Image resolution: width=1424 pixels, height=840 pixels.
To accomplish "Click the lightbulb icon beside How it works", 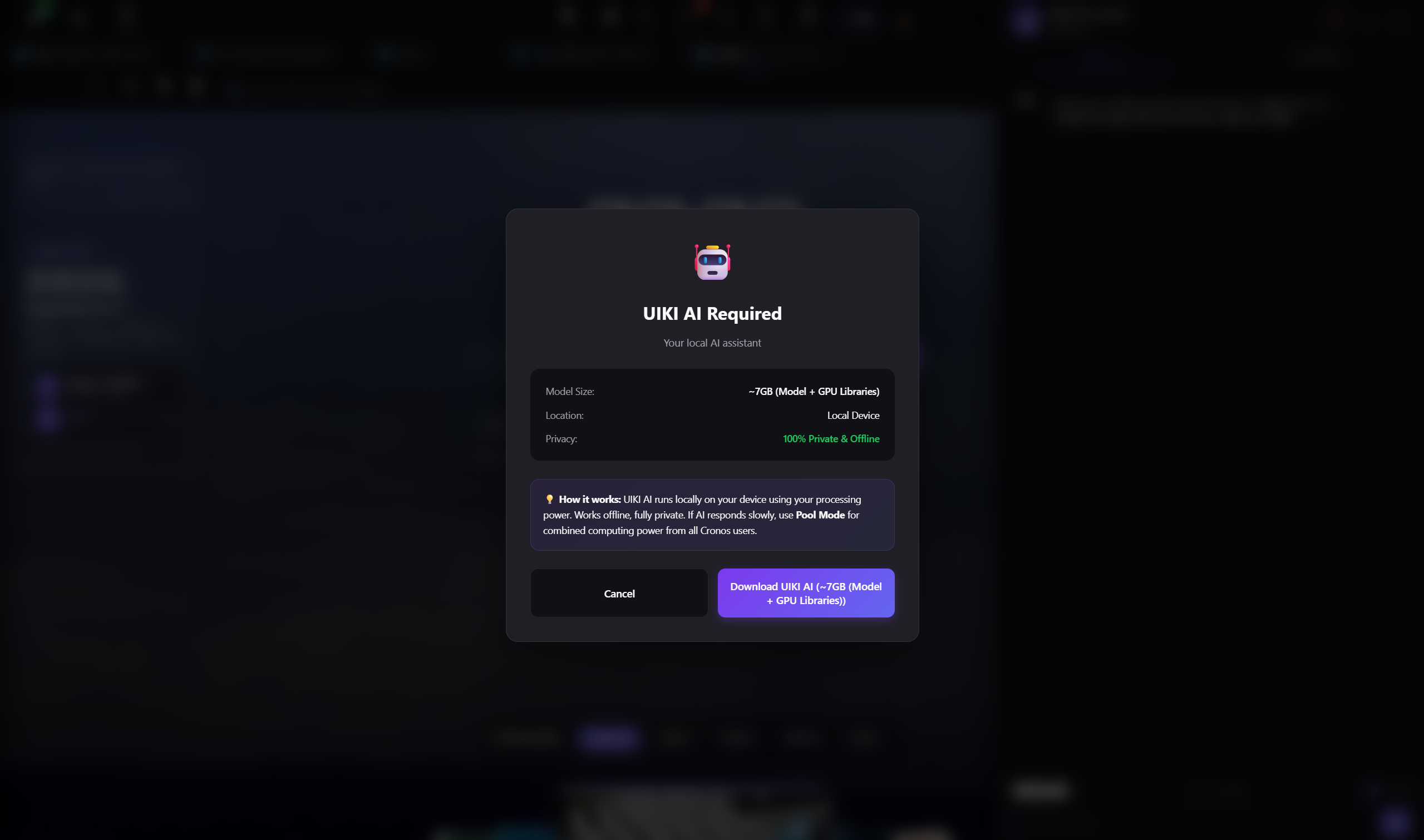I will tap(549, 499).
